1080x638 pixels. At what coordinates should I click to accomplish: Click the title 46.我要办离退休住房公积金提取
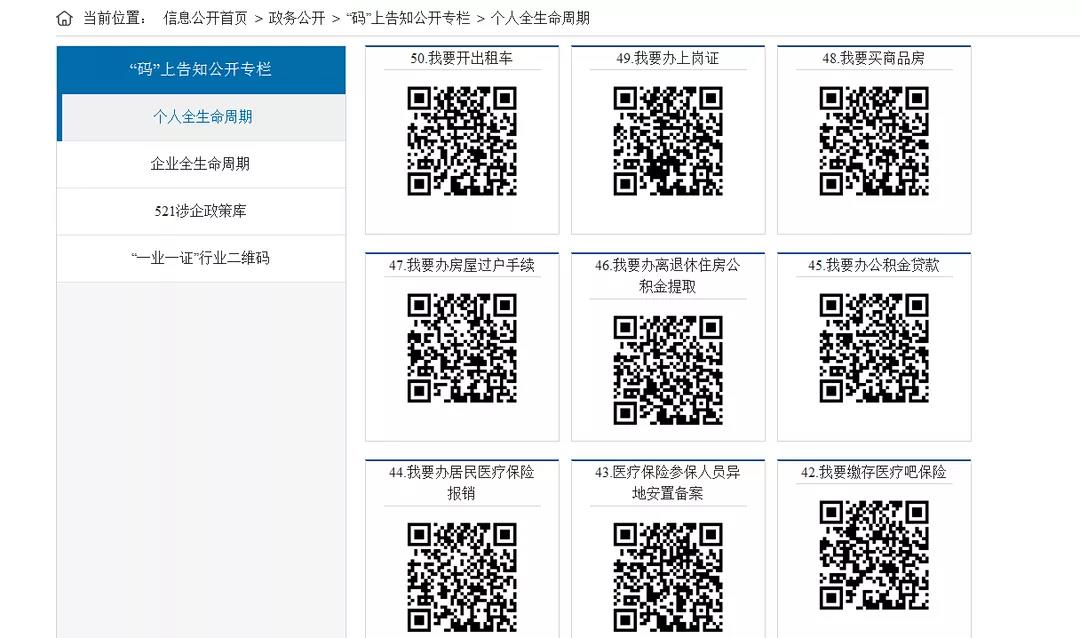click(x=667, y=276)
